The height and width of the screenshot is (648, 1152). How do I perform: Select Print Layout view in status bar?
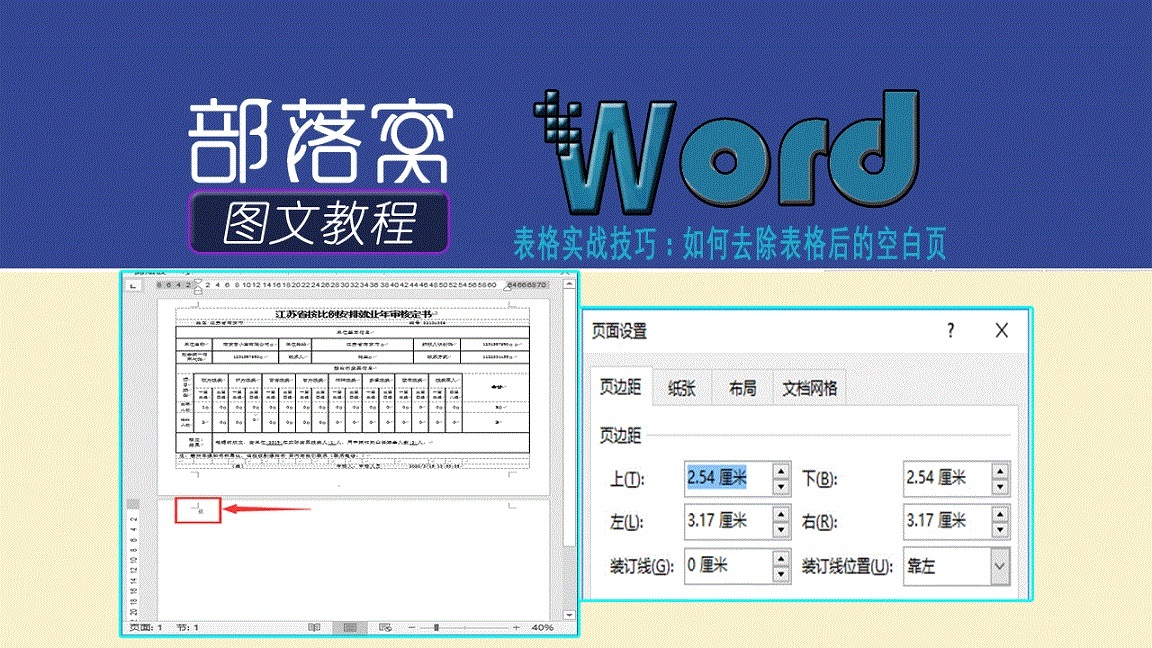(x=350, y=627)
